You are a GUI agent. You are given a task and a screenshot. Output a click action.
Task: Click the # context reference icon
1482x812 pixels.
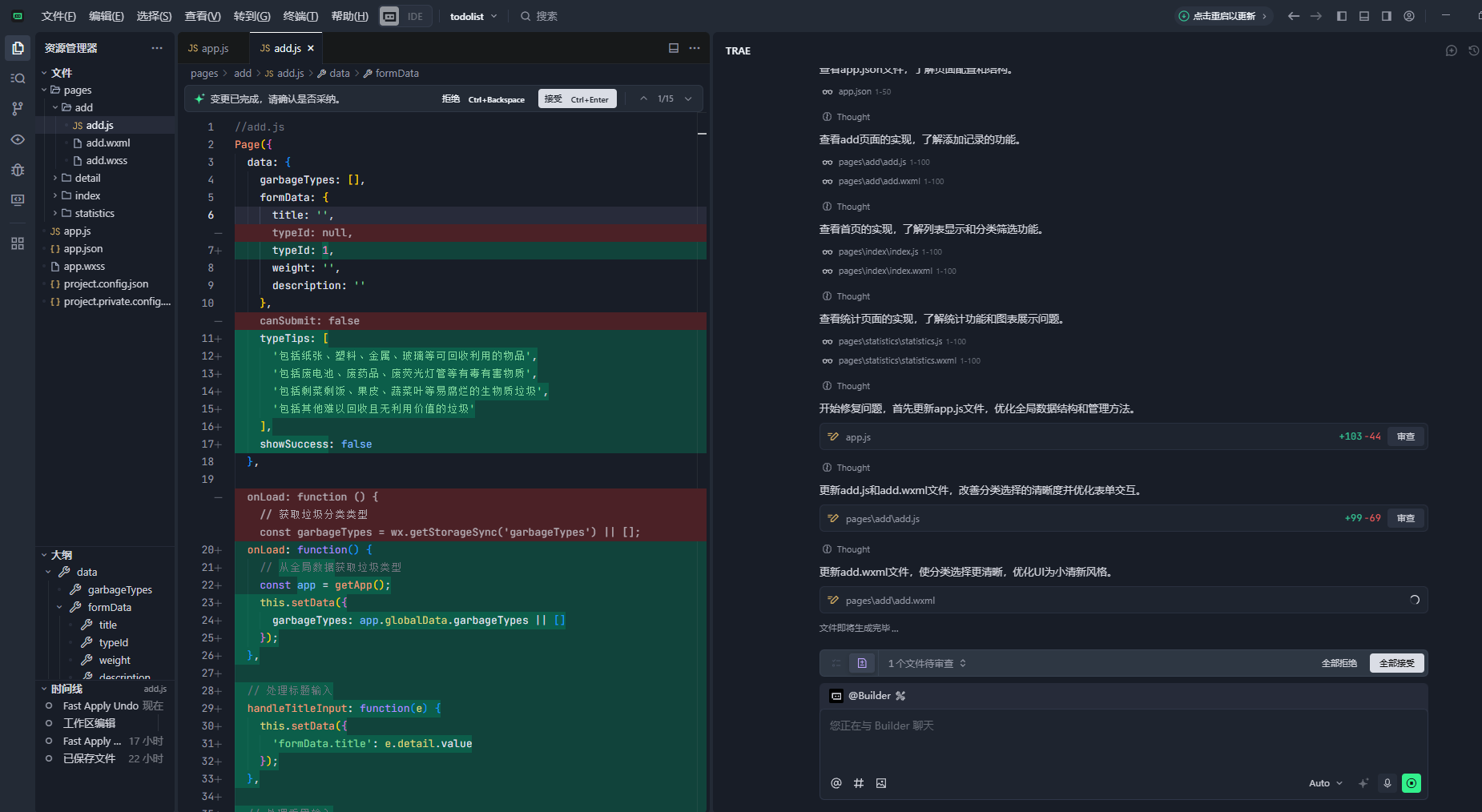pos(859,783)
